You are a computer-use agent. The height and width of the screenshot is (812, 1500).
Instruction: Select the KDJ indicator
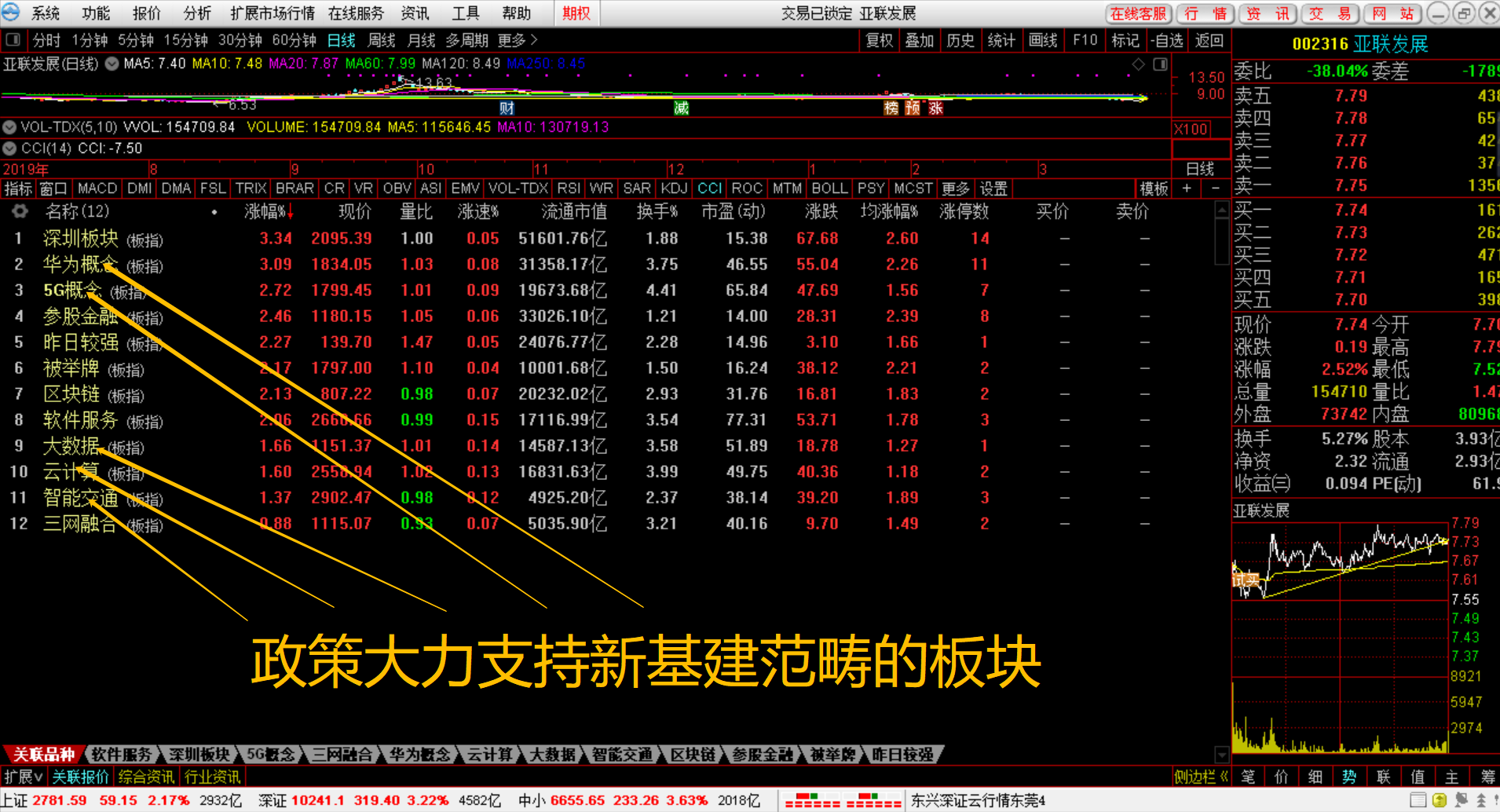[x=674, y=188]
